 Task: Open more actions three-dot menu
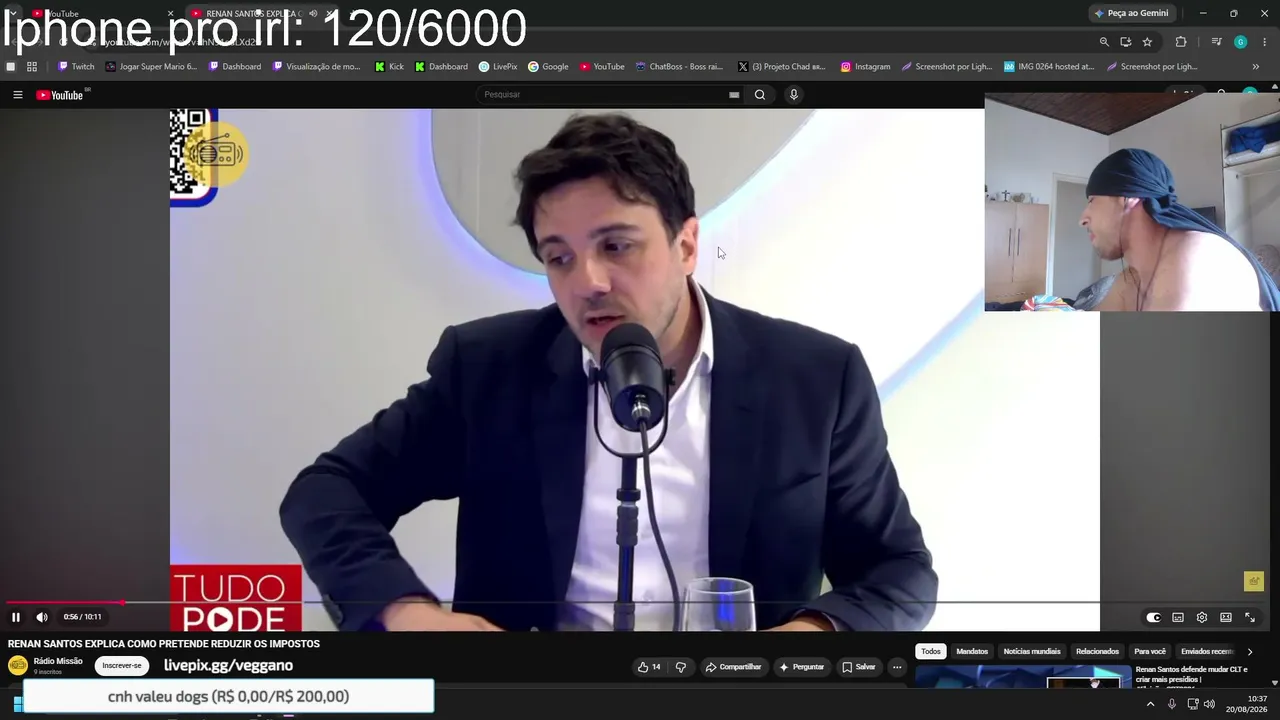[x=897, y=667]
